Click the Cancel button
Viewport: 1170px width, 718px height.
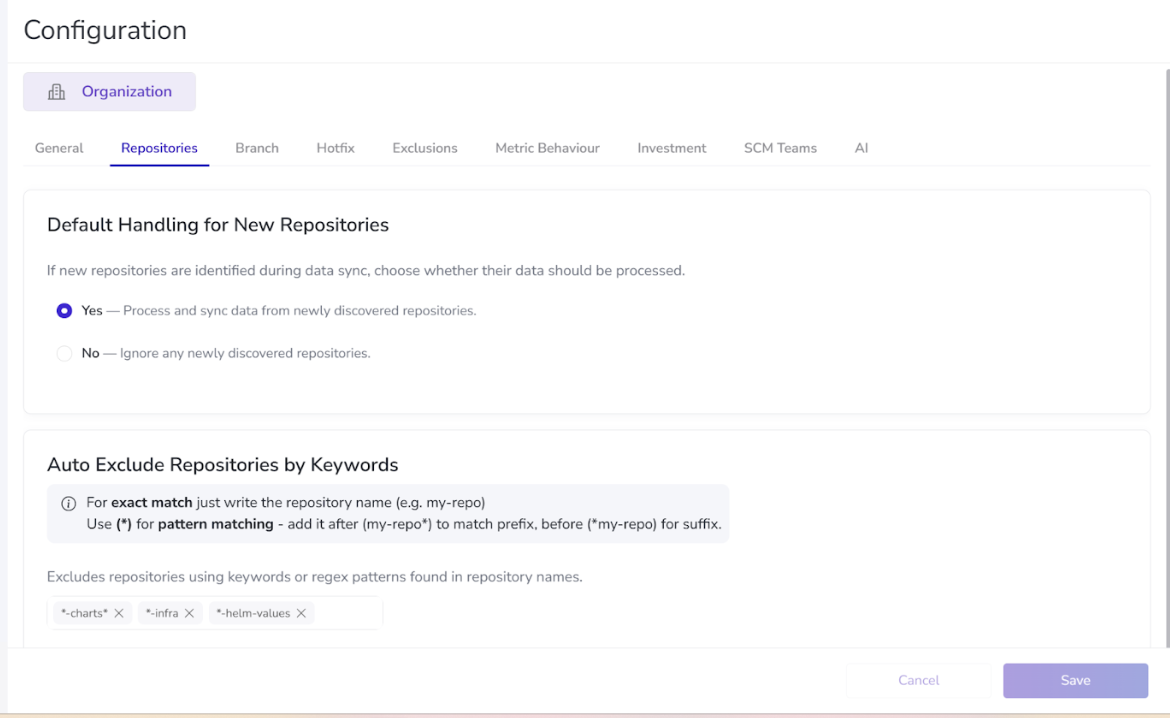(918, 680)
